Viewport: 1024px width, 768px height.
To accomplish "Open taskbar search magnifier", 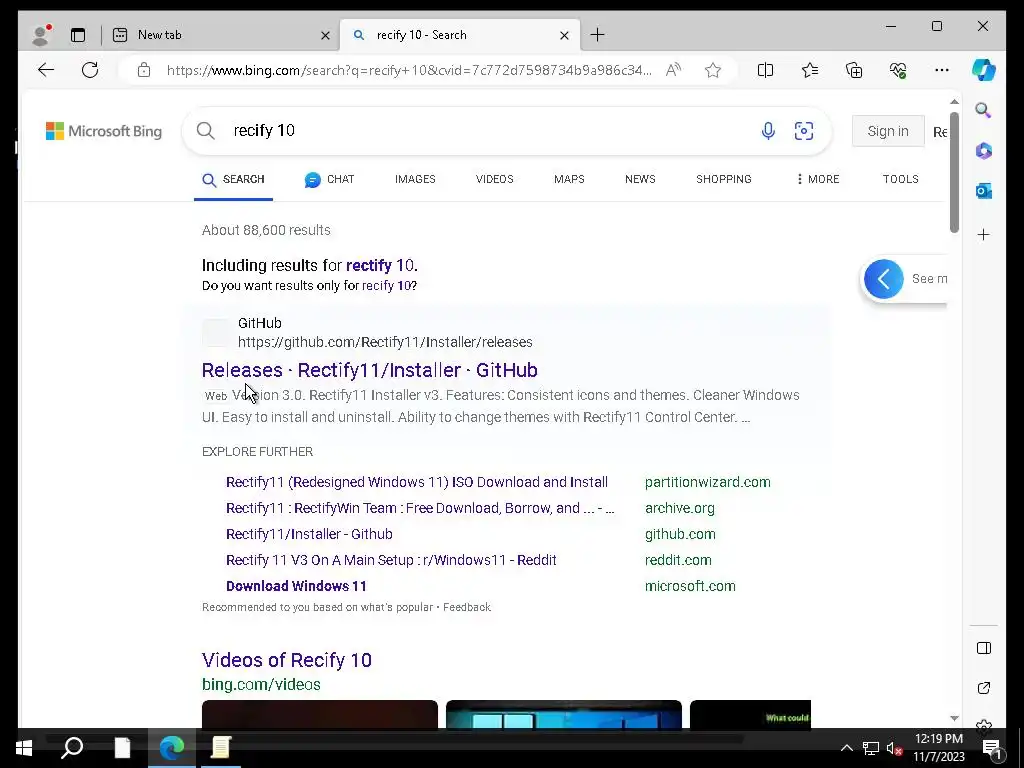I will [x=72, y=747].
